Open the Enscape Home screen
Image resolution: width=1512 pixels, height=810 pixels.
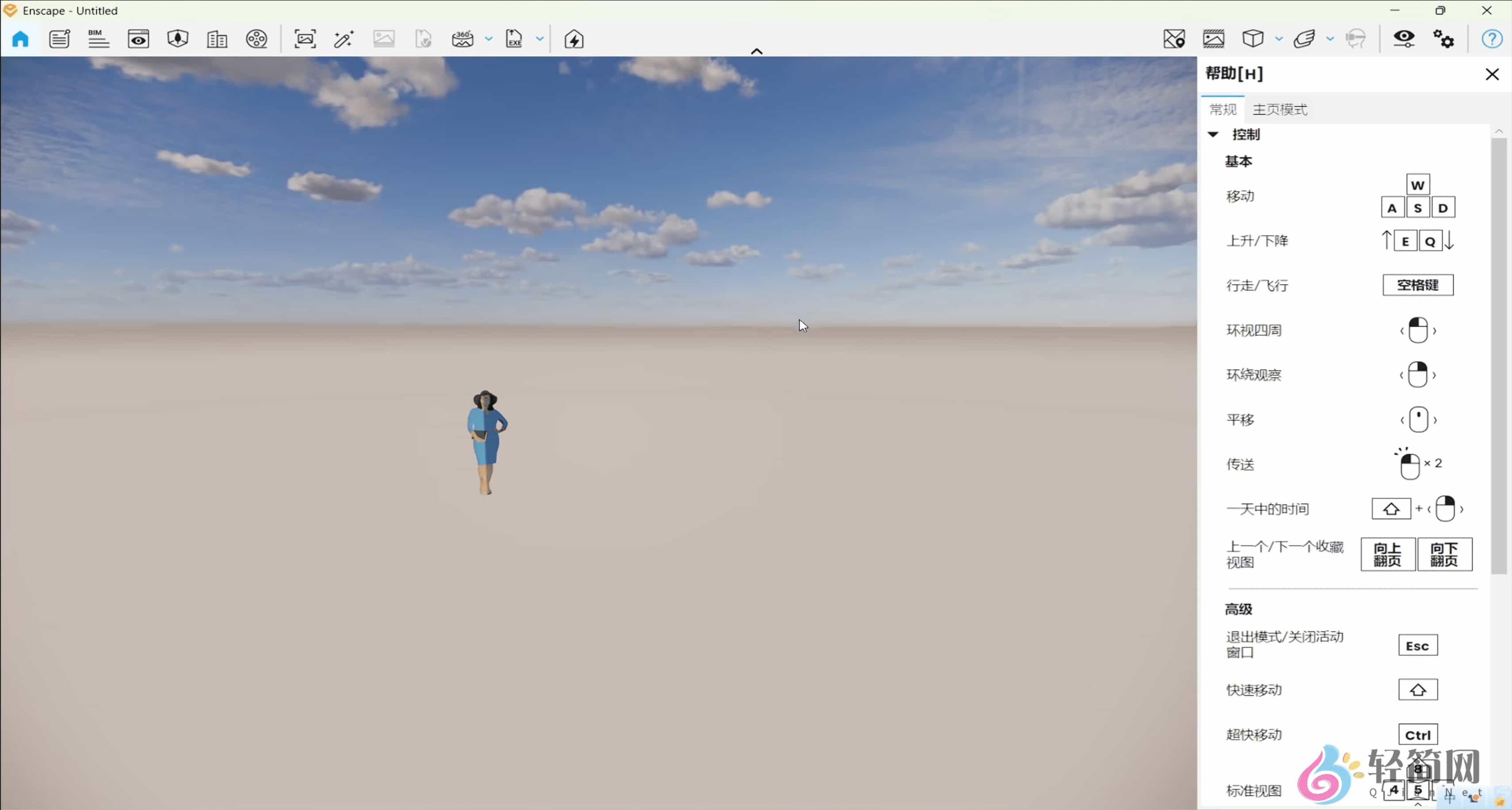[20, 39]
